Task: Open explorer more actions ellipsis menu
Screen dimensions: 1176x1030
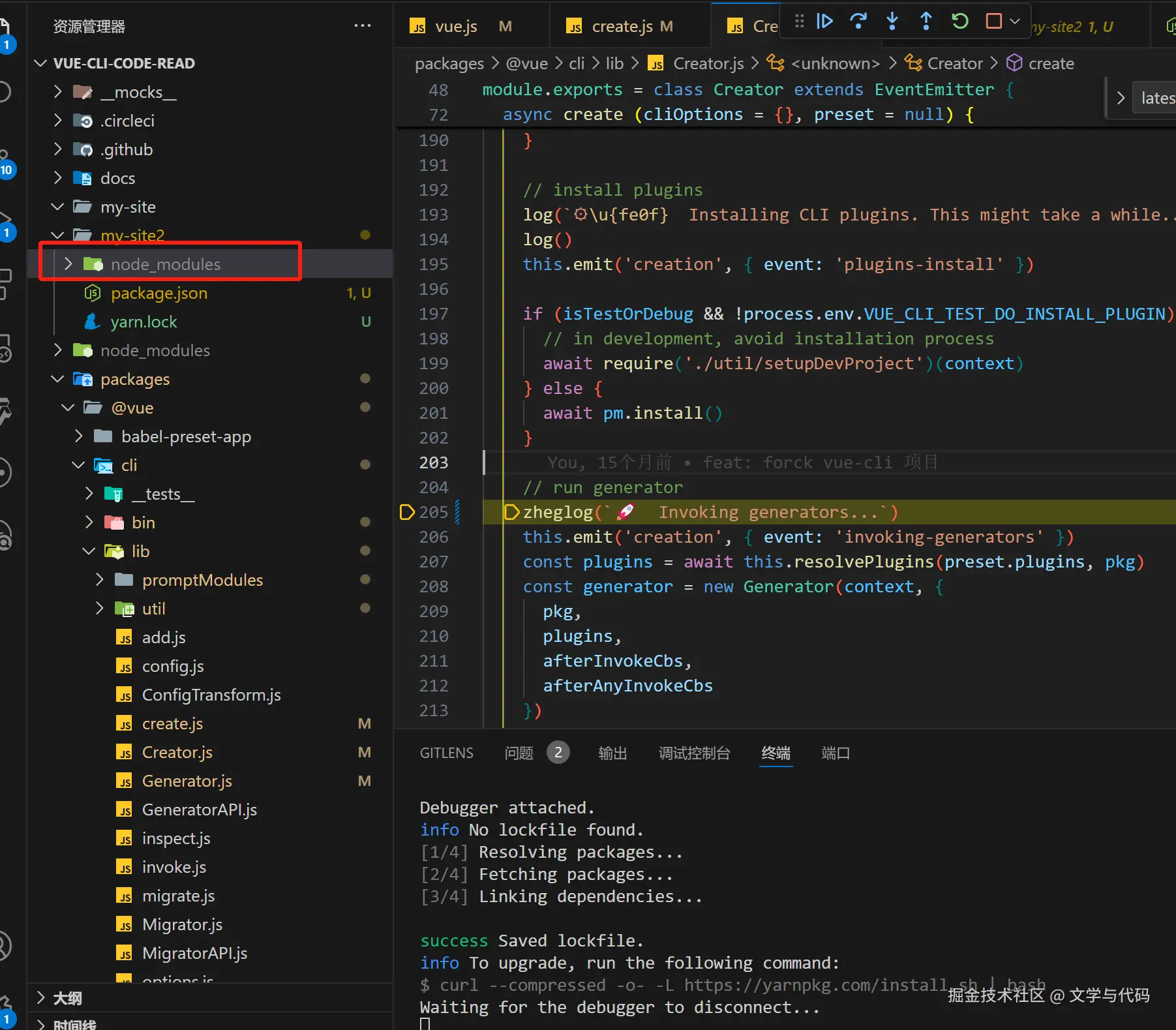Action: click(x=362, y=26)
